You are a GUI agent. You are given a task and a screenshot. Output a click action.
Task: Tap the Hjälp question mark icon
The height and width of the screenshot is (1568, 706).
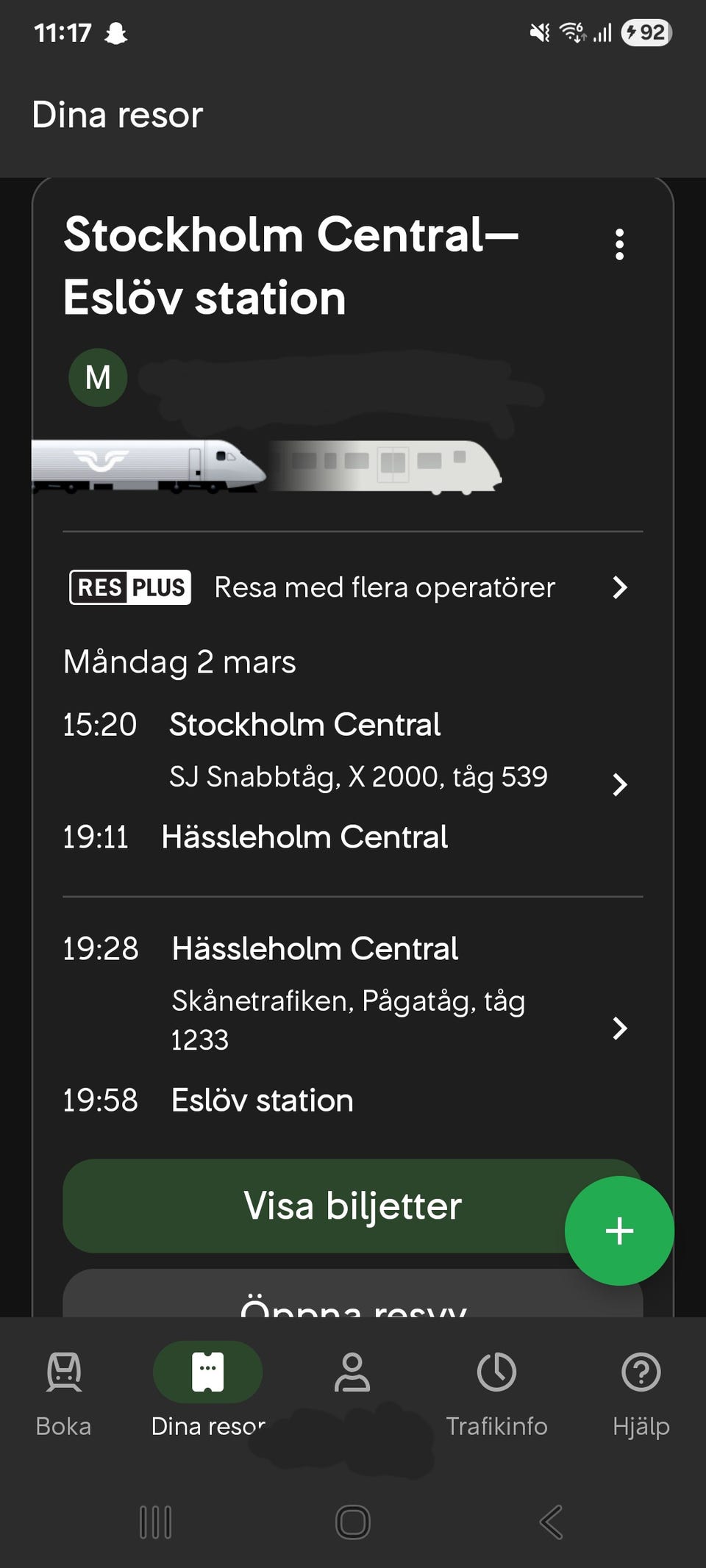(641, 1372)
